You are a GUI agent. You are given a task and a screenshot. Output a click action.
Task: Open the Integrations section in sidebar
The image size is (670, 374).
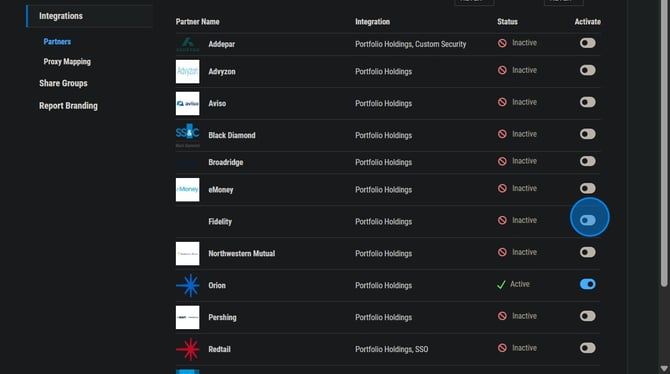[89, 16]
